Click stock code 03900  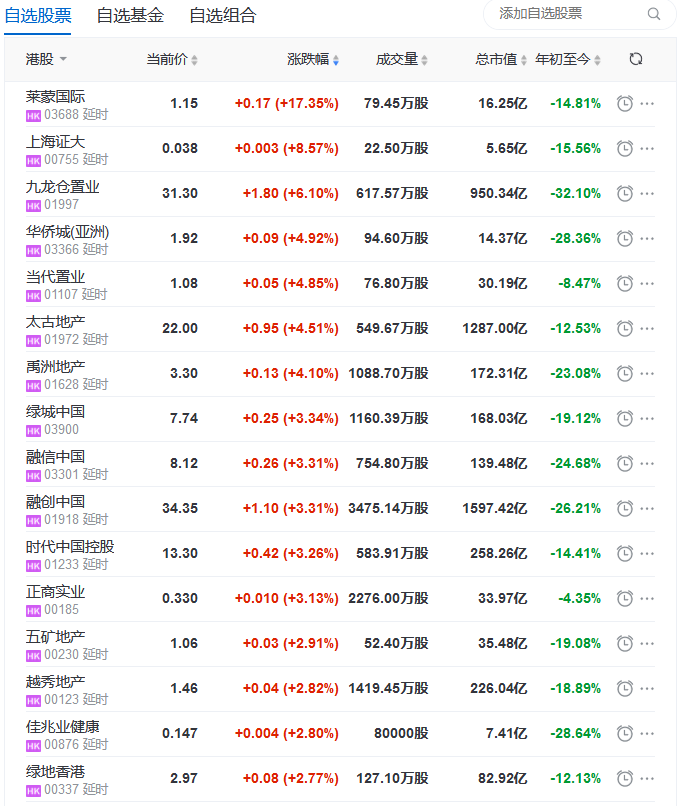point(62,430)
